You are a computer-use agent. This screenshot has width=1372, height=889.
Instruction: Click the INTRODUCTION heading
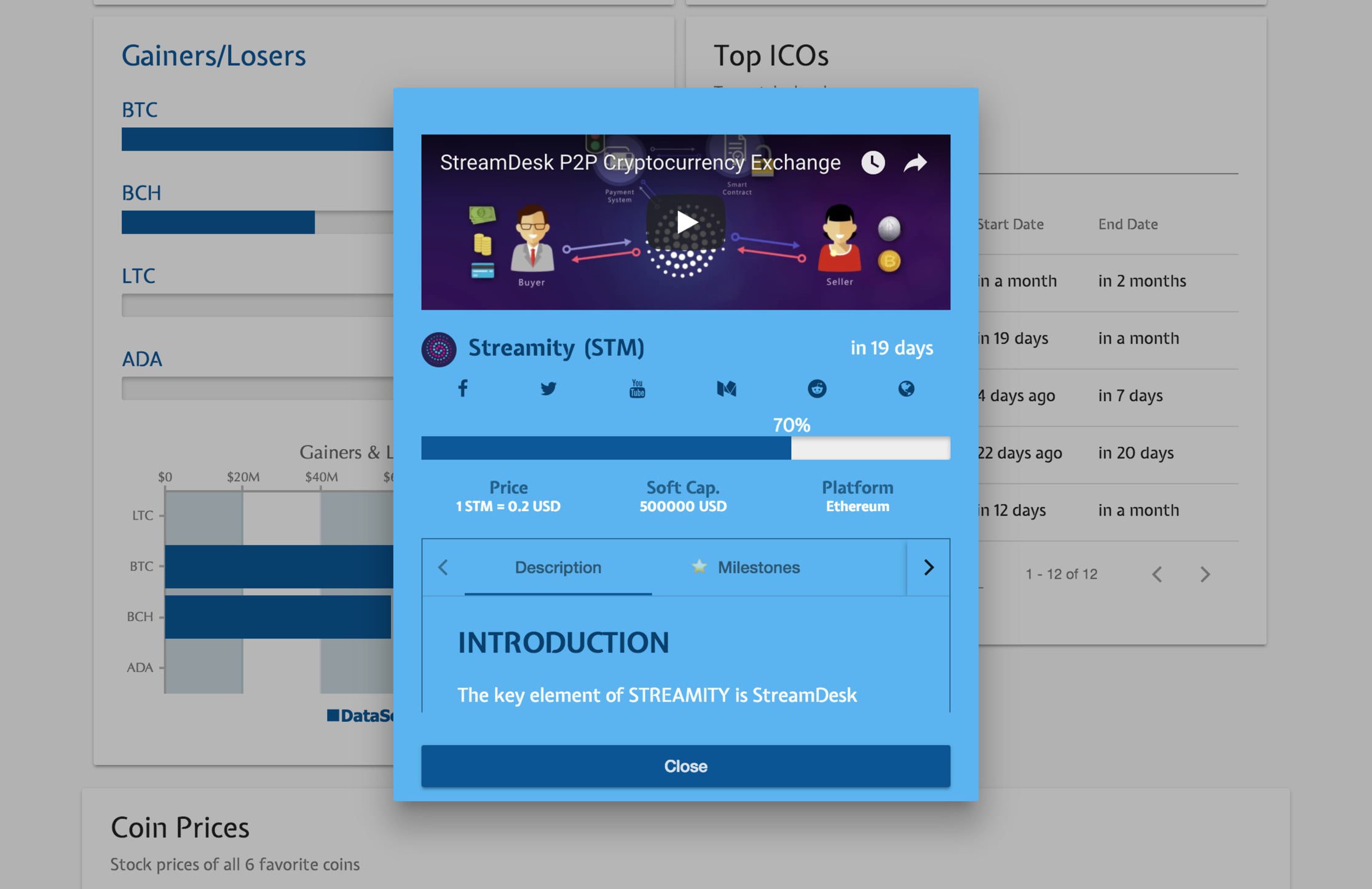[563, 643]
